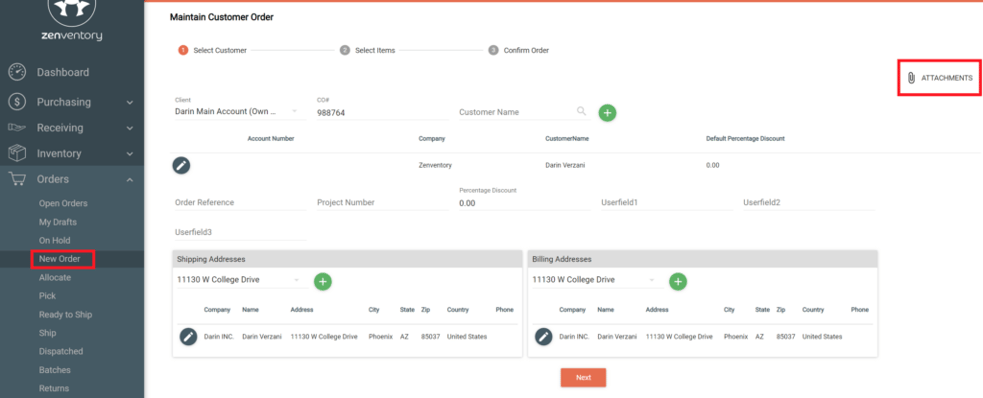Add shipping address with green plus

click(x=323, y=281)
